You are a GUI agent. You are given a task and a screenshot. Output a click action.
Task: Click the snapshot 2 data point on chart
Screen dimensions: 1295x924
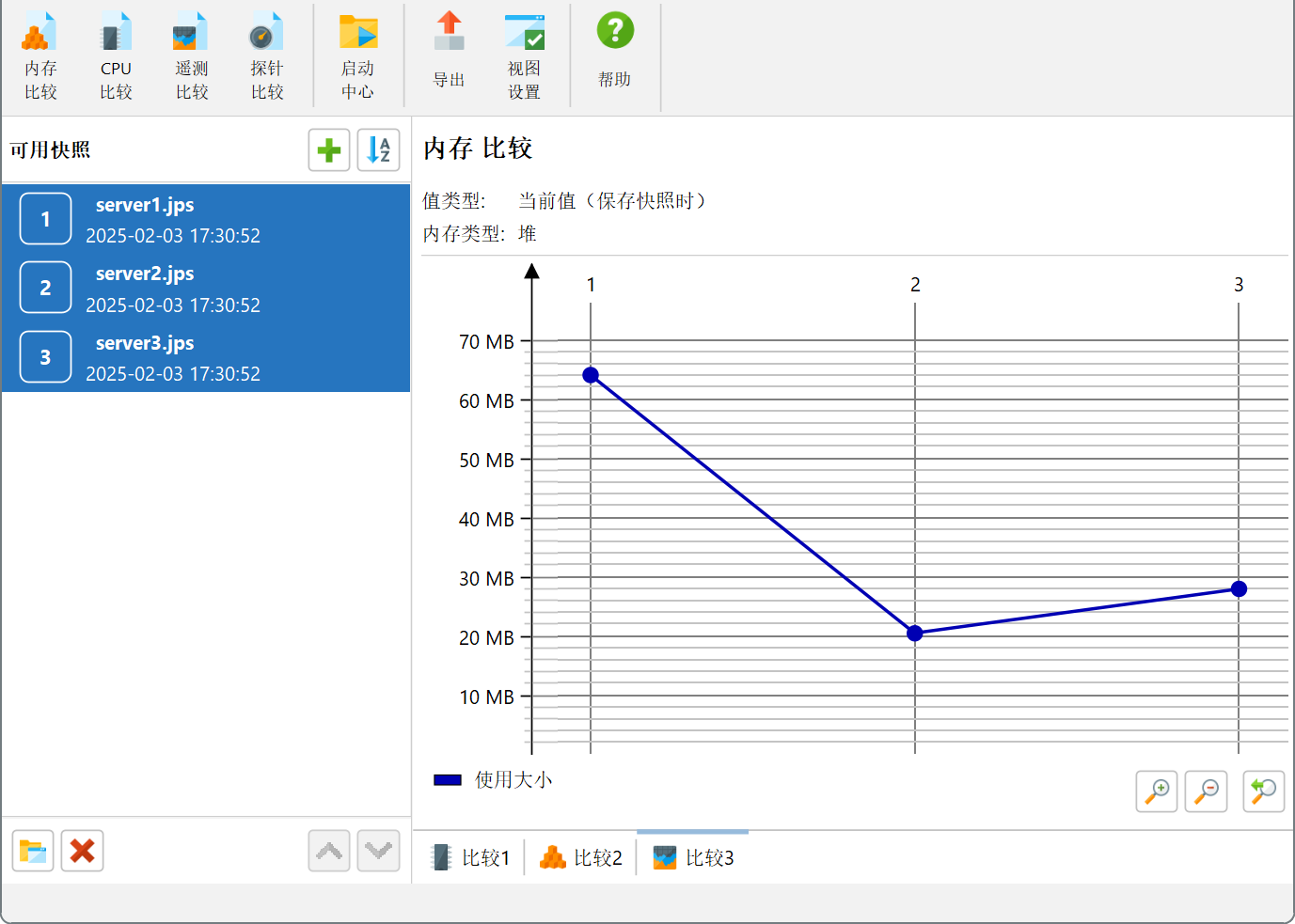pos(915,634)
